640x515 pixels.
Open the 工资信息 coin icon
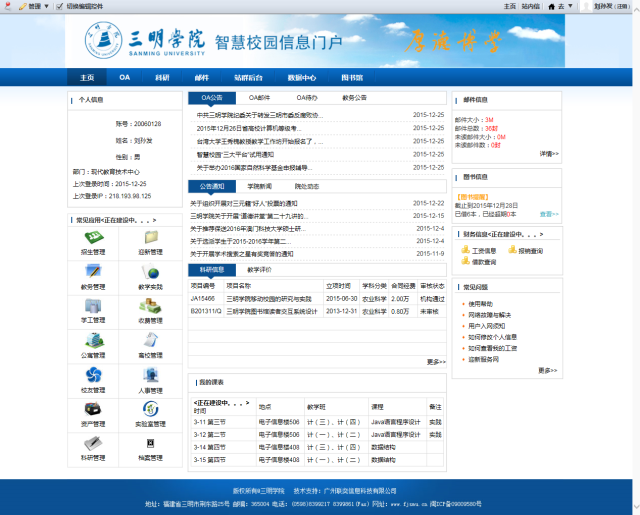(466, 250)
